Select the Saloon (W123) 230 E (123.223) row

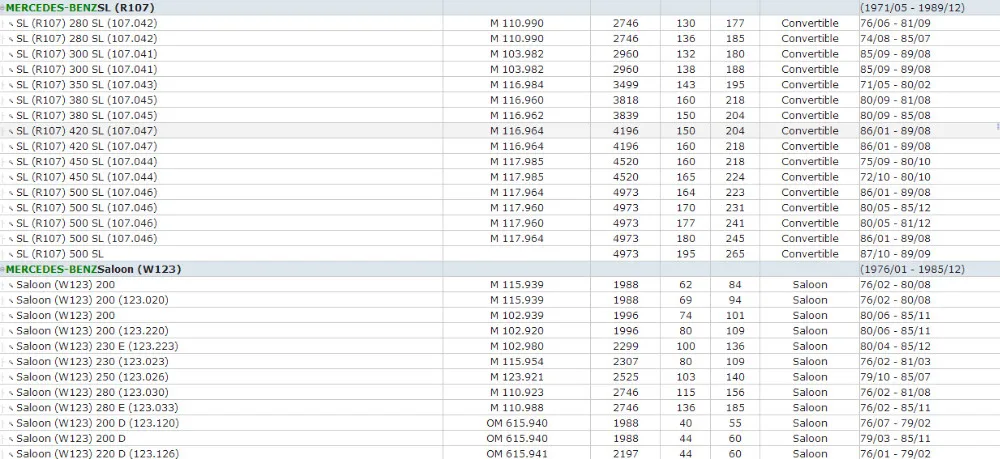500,346
